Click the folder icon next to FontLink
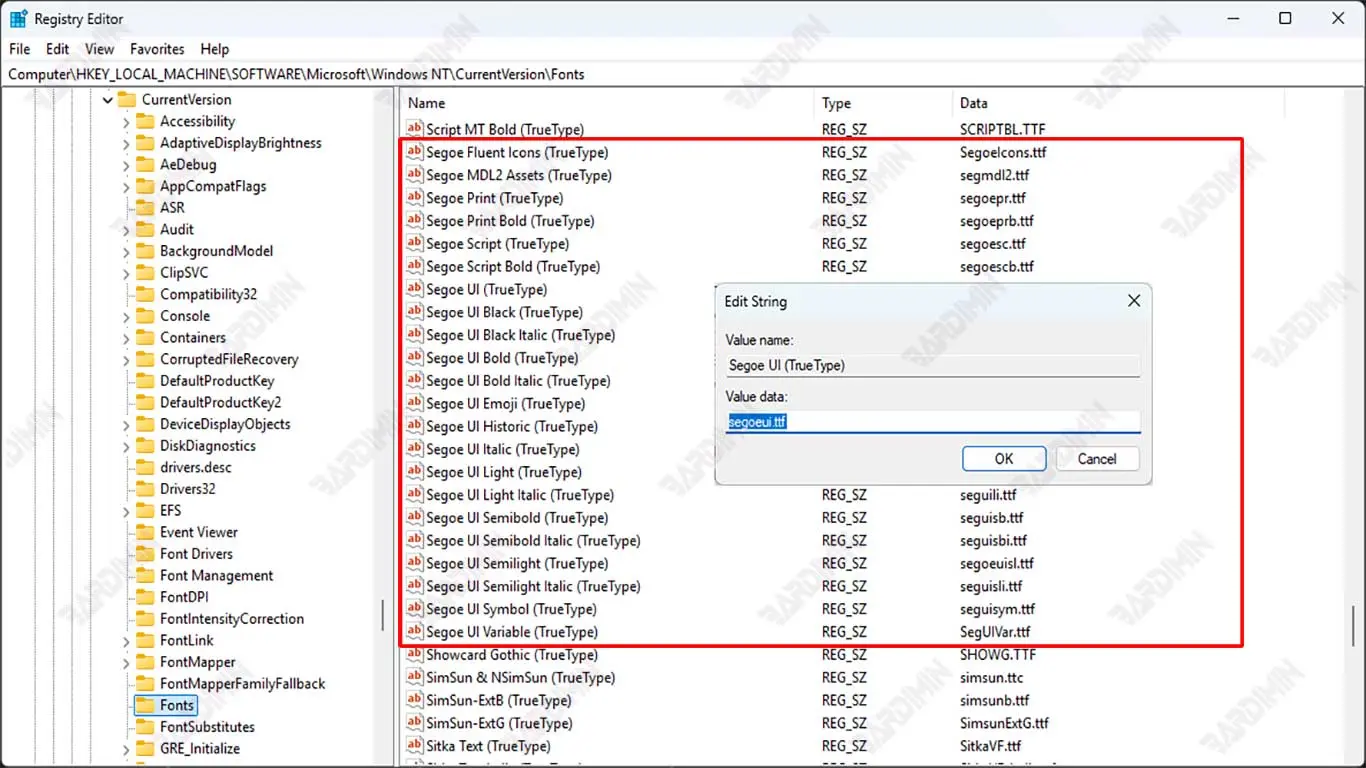This screenshot has width=1366, height=768. pyautogui.click(x=145, y=640)
